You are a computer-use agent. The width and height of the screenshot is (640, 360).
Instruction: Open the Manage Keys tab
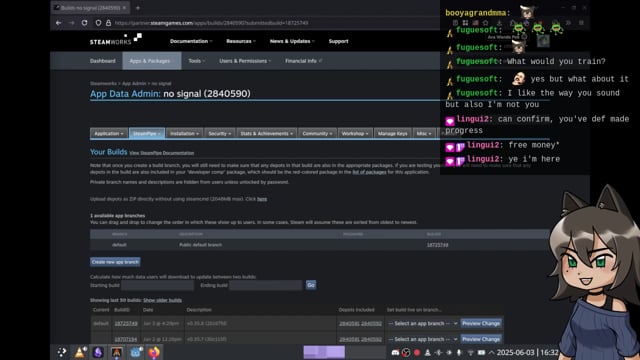[392, 133]
